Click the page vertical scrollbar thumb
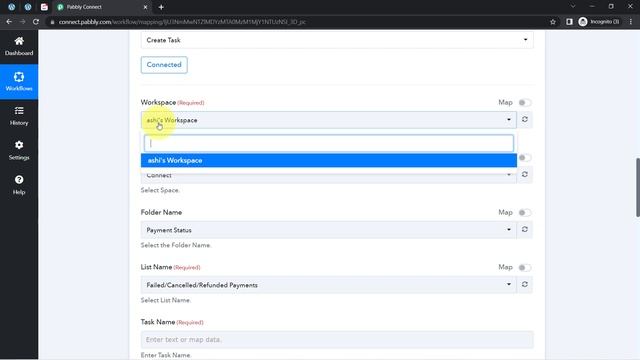 [x=637, y=187]
